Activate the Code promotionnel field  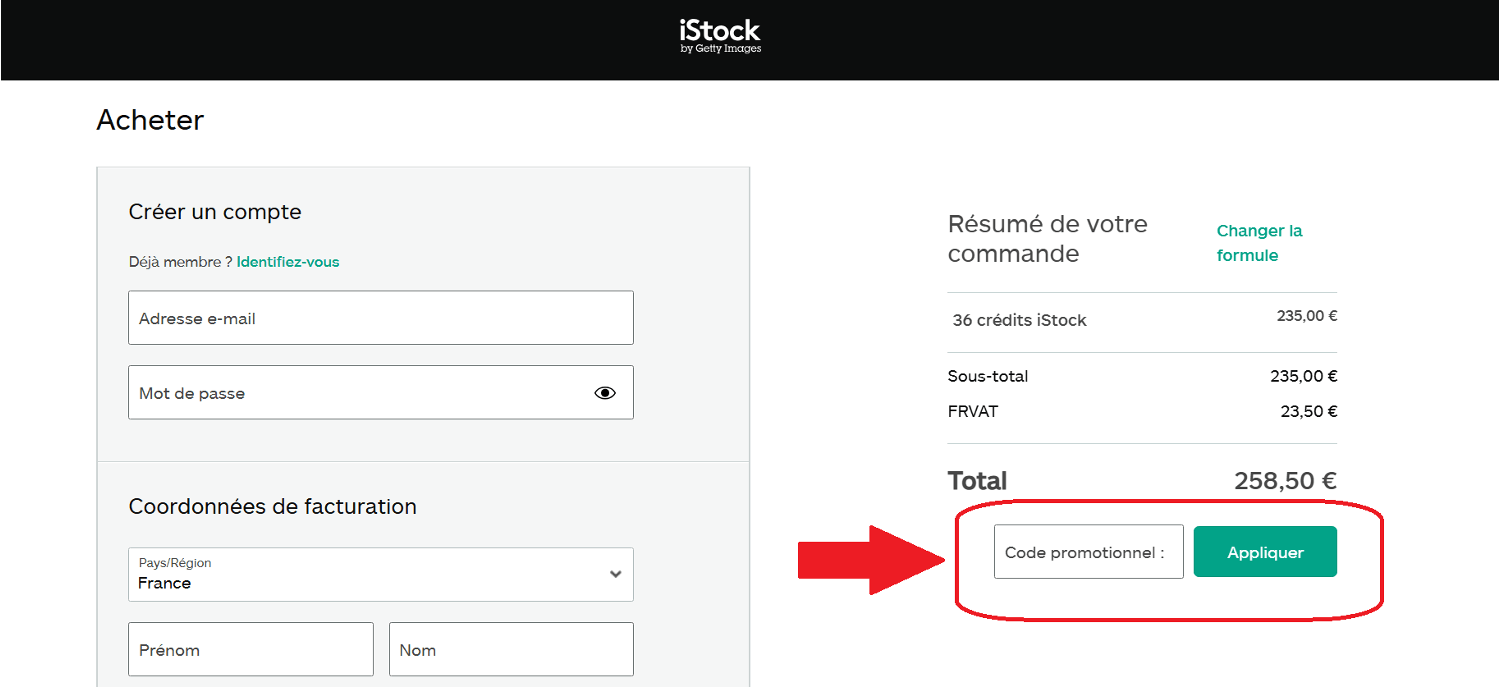[x=1089, y=552]
